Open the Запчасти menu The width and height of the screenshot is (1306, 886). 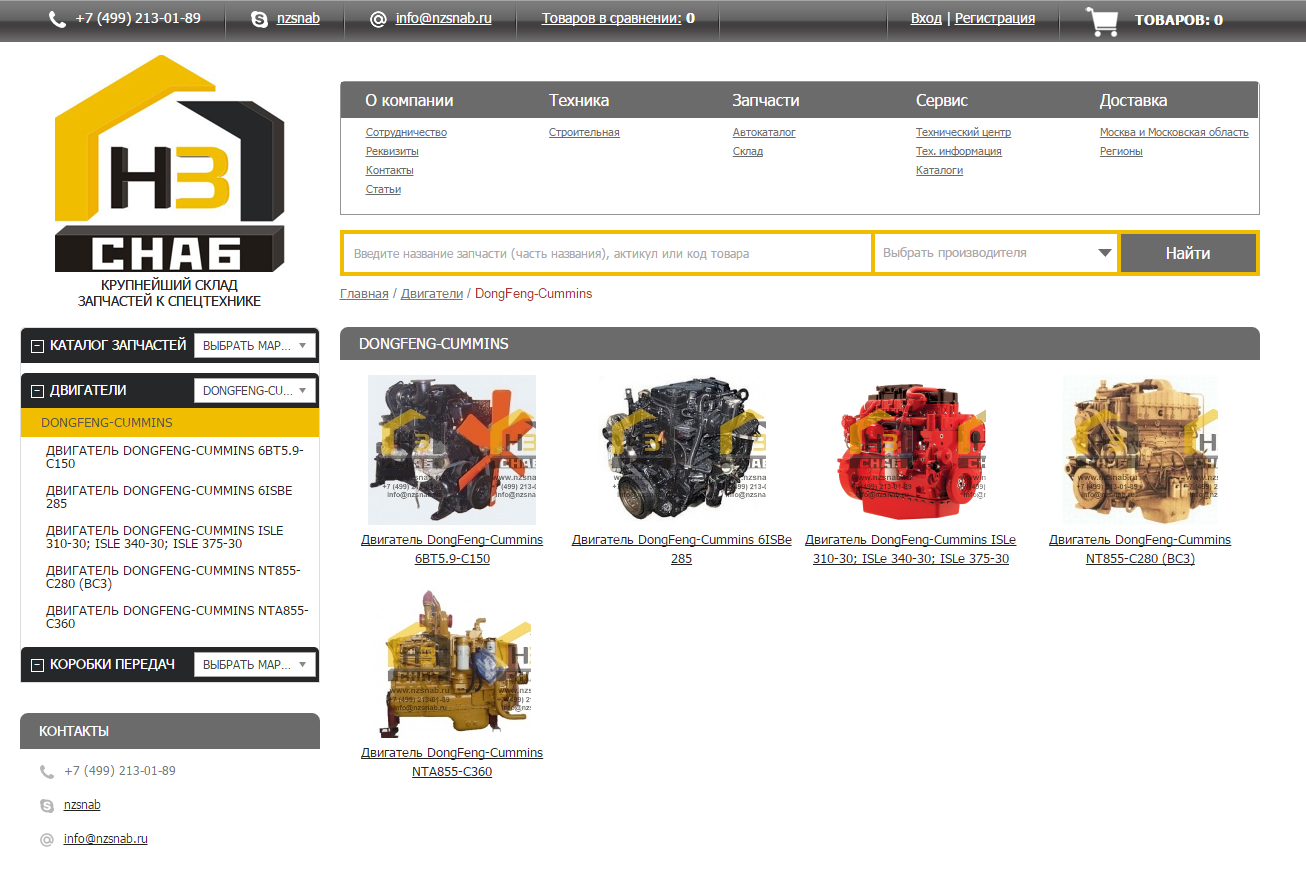(x=766, y=100)
